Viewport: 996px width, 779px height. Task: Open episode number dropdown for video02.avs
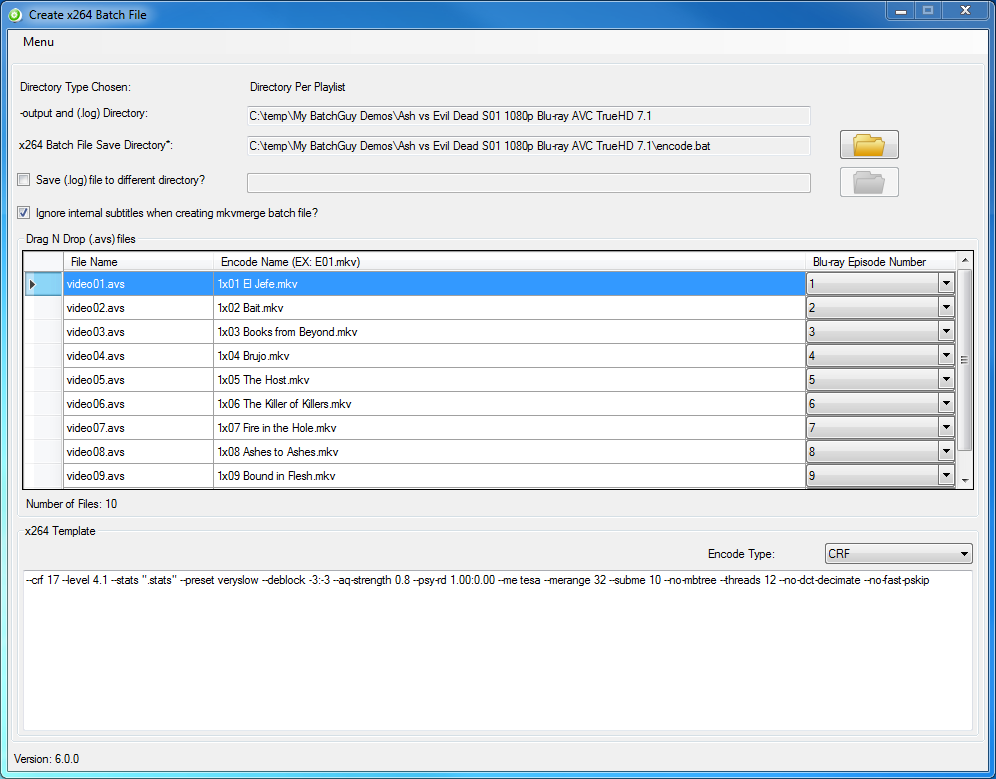click(x=946, y=308)
